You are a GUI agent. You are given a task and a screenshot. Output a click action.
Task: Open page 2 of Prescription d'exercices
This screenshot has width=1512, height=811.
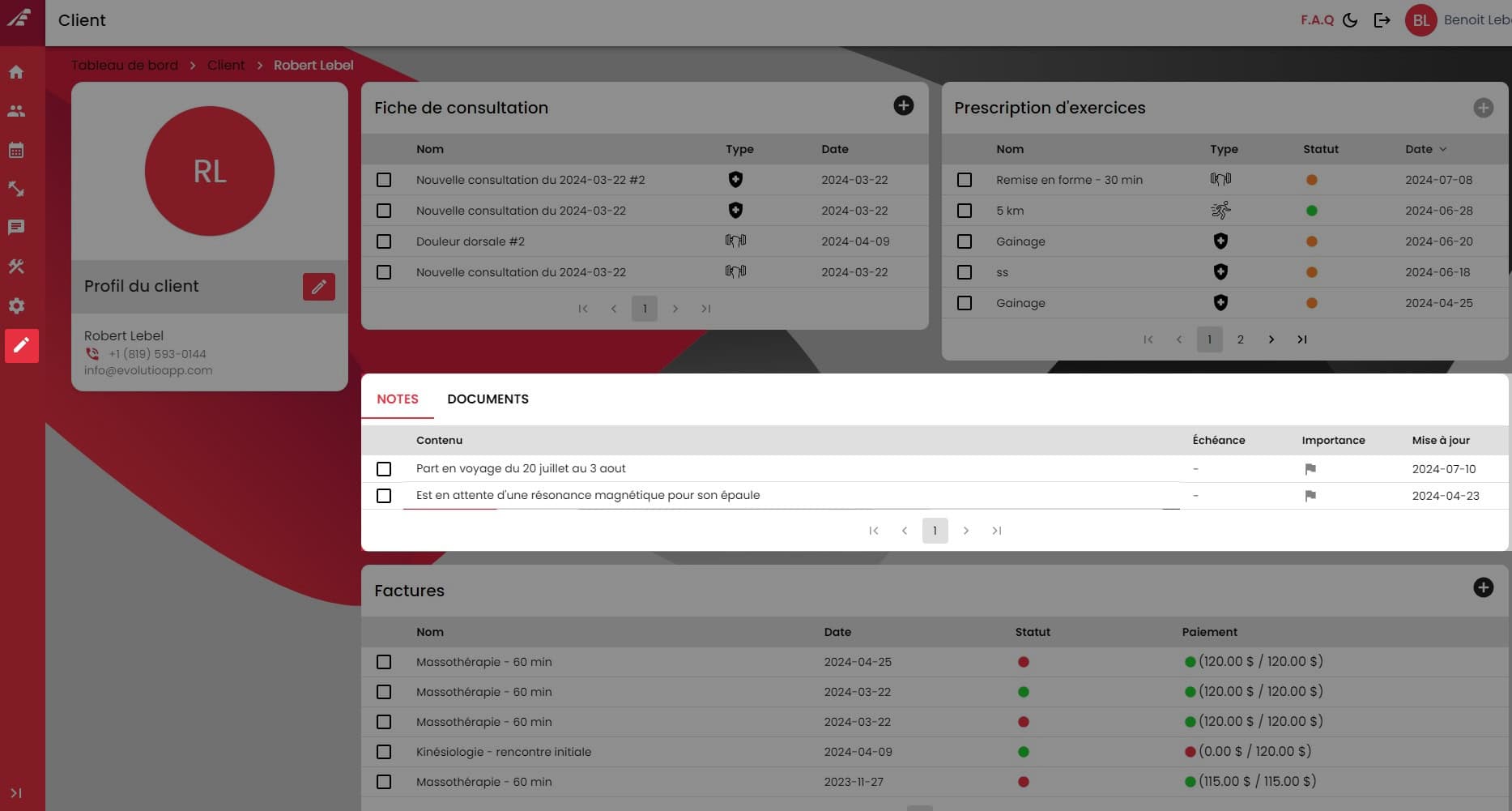coord(1240,339)
